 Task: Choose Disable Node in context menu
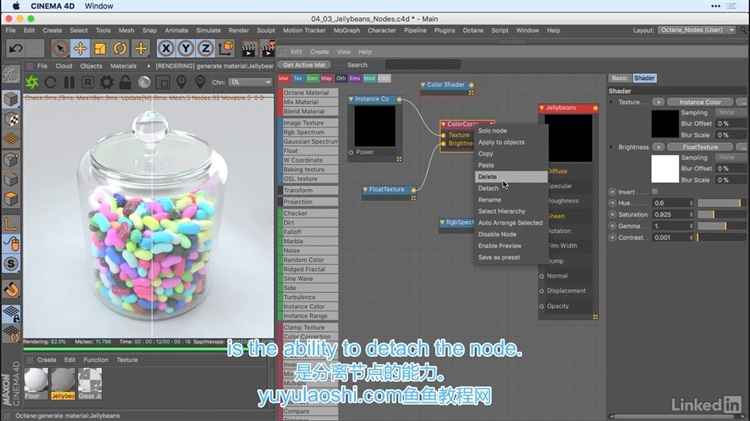point(511,234)
